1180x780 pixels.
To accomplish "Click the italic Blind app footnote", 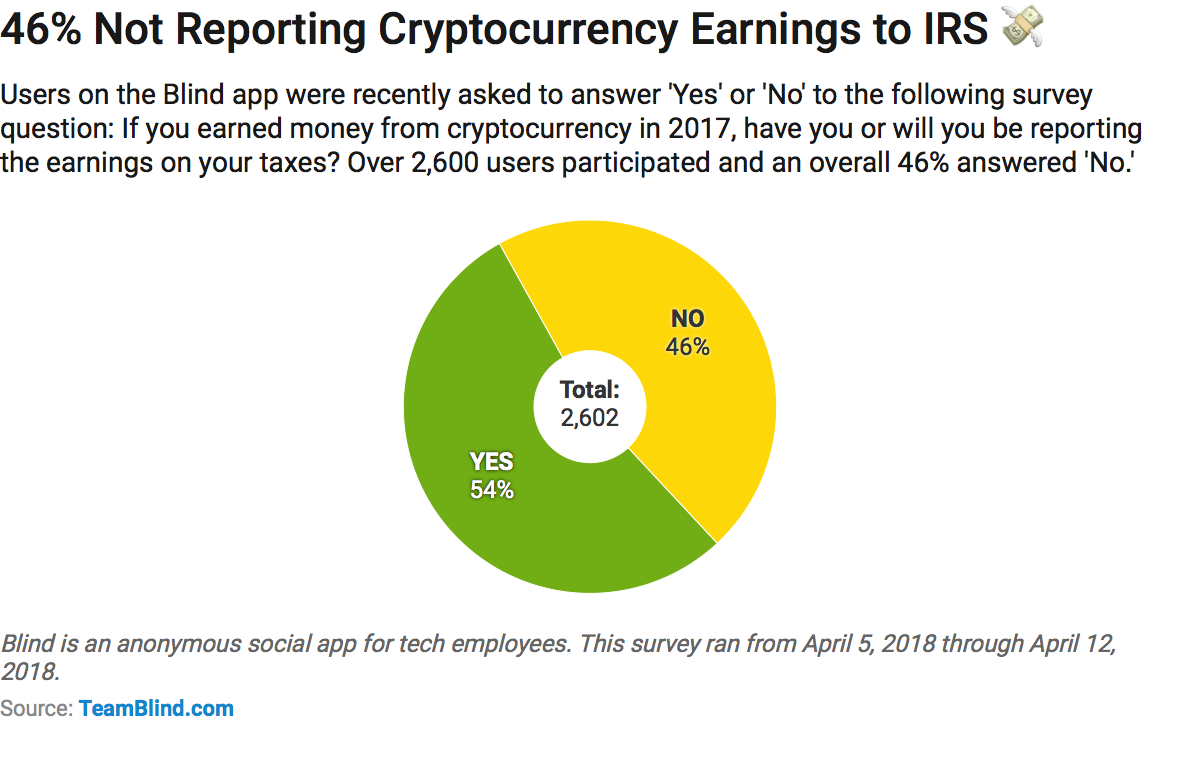I will 558,657.
